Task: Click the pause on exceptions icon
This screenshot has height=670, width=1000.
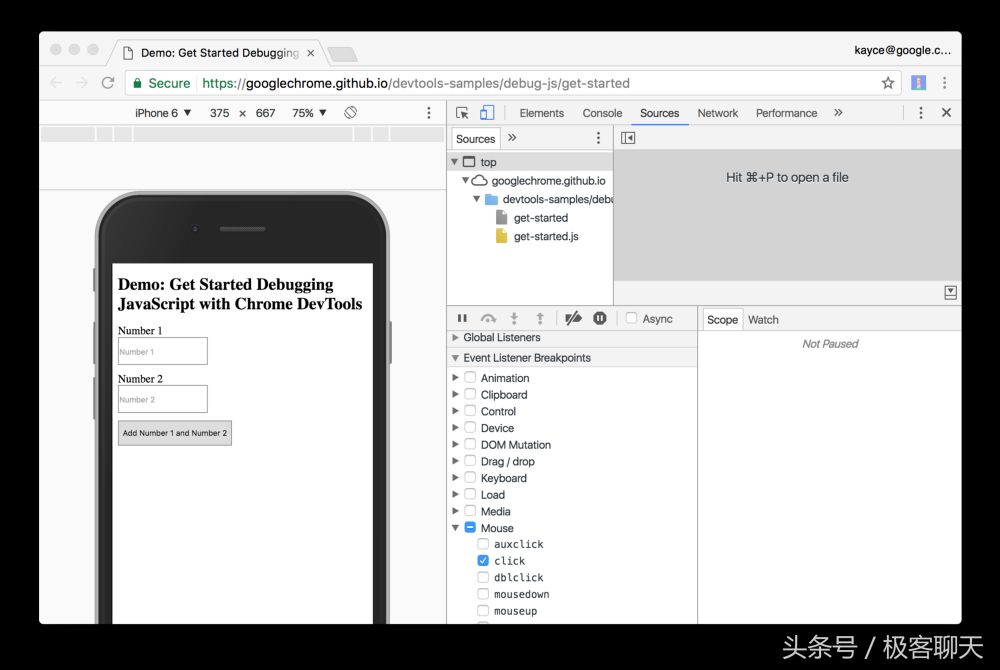Action: (598, 318)
